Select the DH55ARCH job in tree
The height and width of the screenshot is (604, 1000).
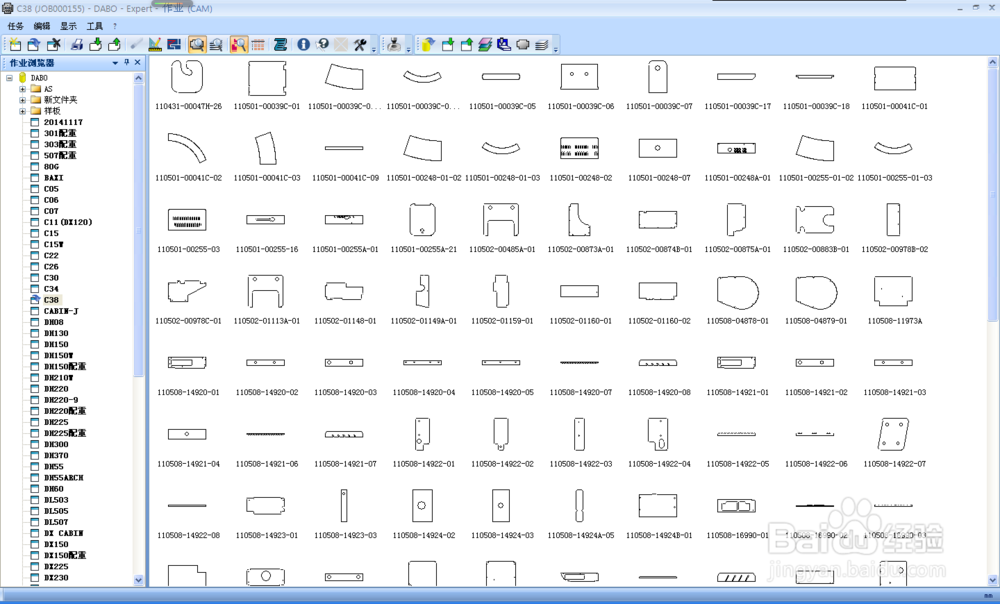(64, 478)
